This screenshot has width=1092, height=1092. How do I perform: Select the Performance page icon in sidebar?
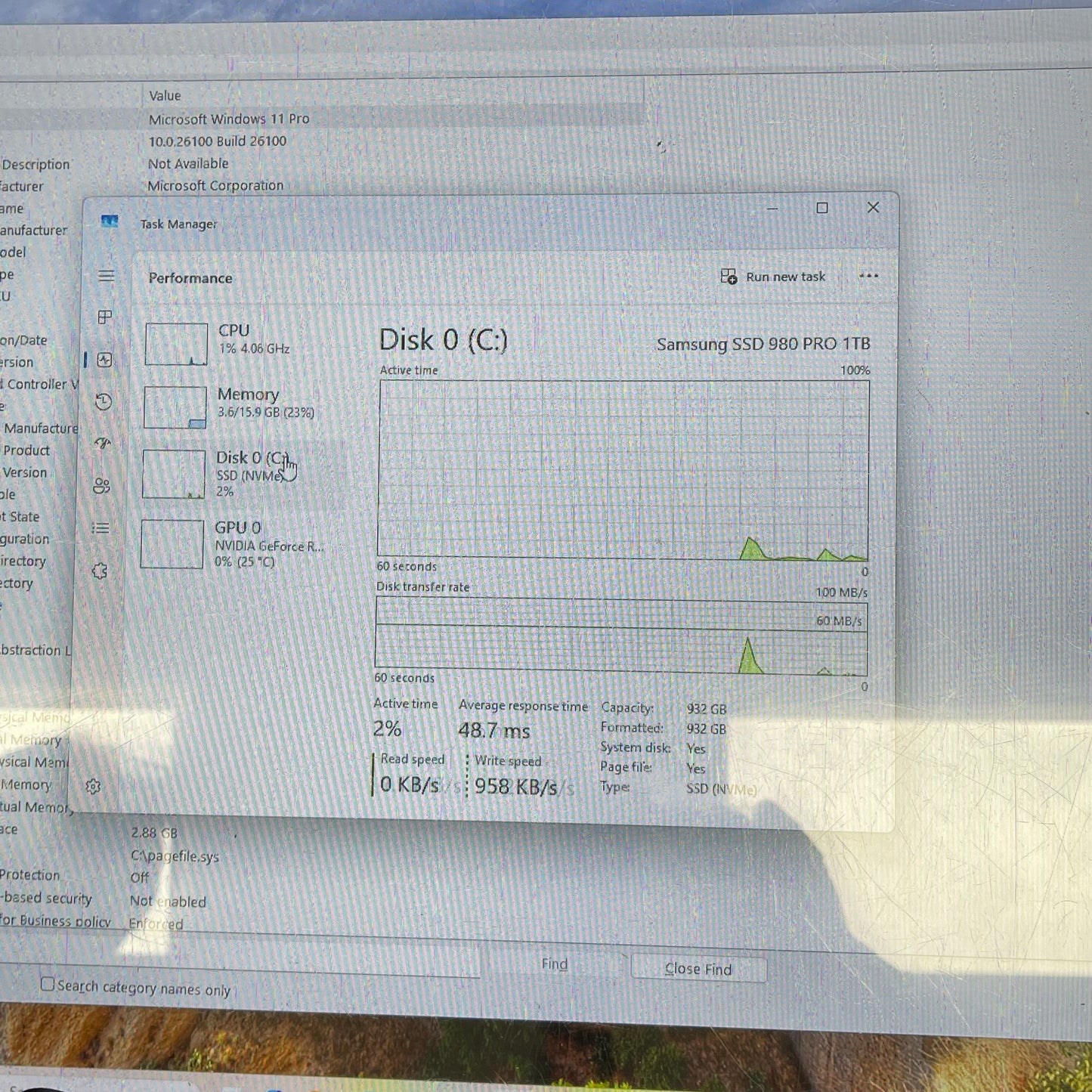pos(105,360)
